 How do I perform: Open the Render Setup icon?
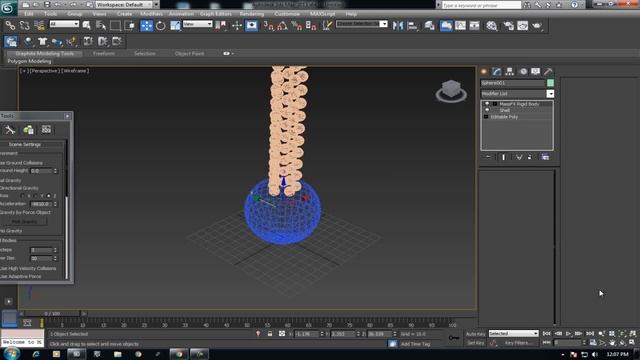[x=508, y=26]
